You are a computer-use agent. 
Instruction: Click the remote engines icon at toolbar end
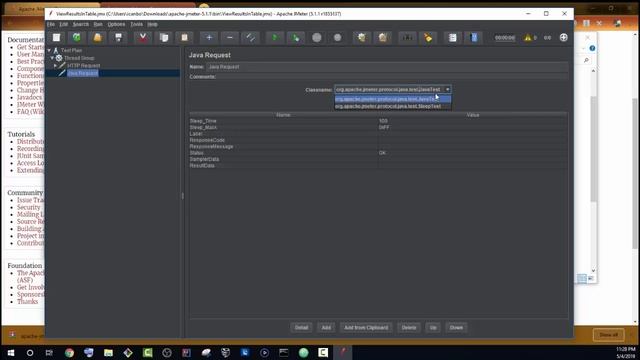(x=564, y=38)
